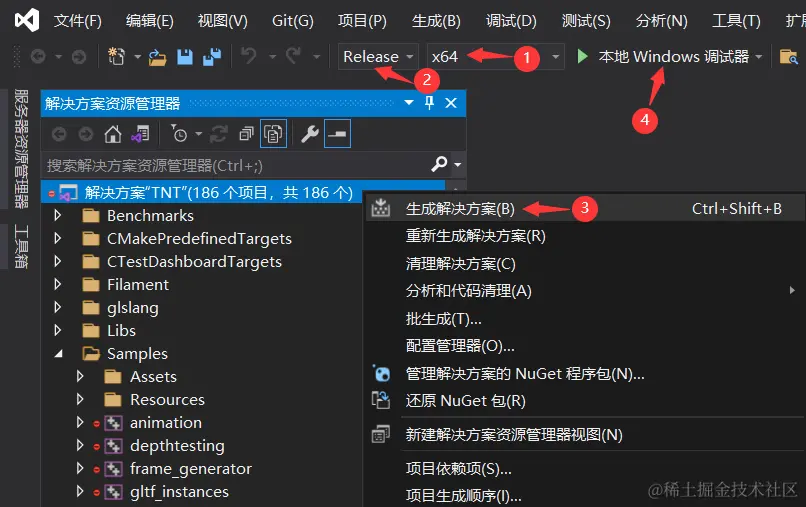806x507 pixels.
Task: Click the Navigate Forward toolbar icon
Action: [79, 57]
